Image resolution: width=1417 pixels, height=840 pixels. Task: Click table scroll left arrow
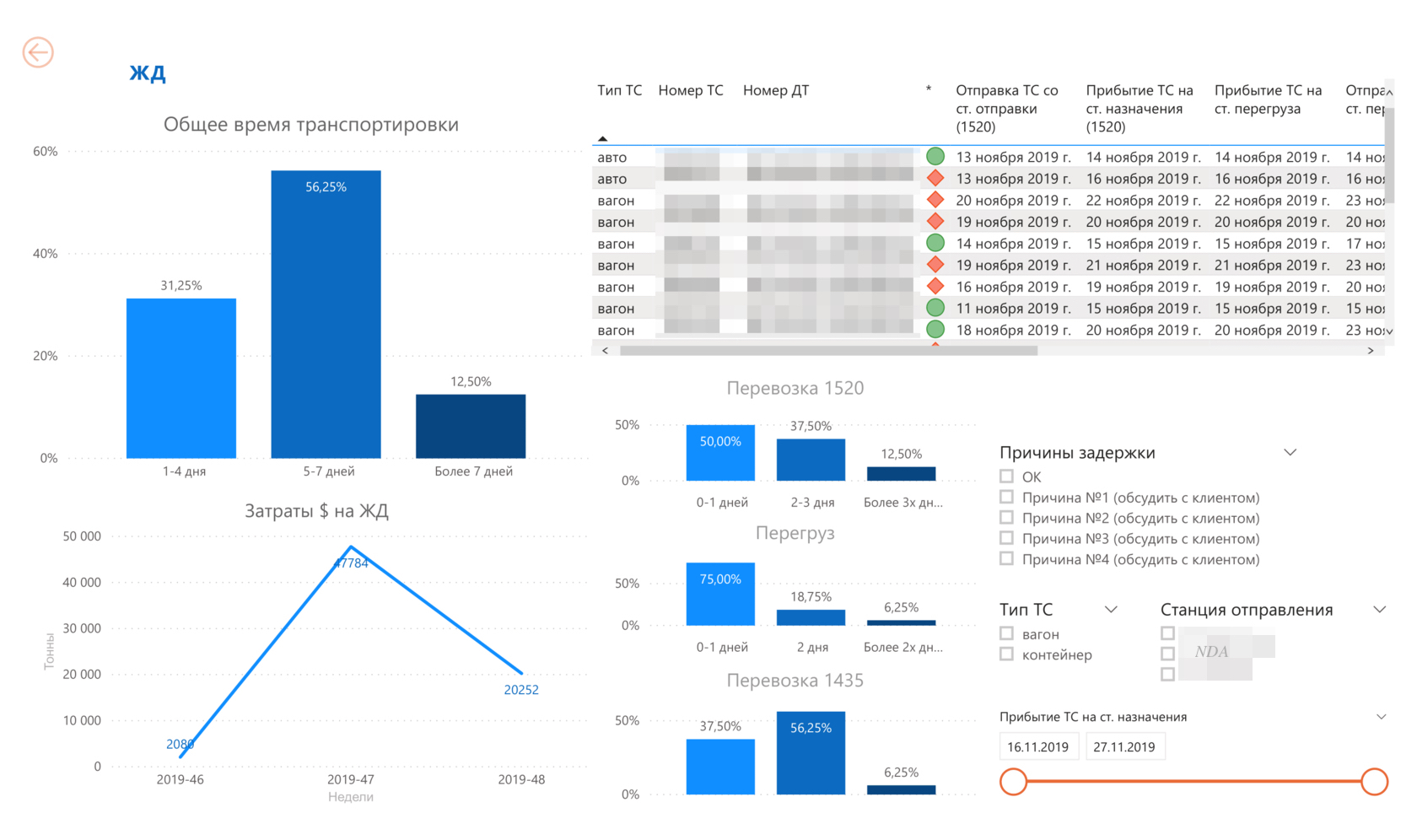coord(605,350)
